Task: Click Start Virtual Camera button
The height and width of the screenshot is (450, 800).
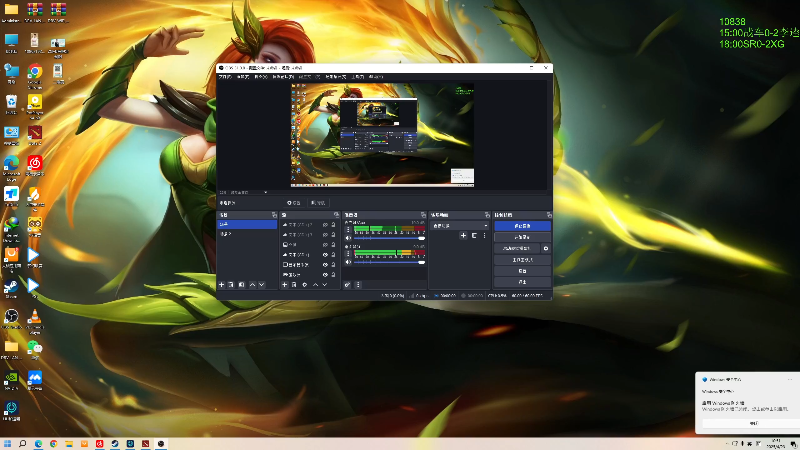Action: click(x=517, y=248)
